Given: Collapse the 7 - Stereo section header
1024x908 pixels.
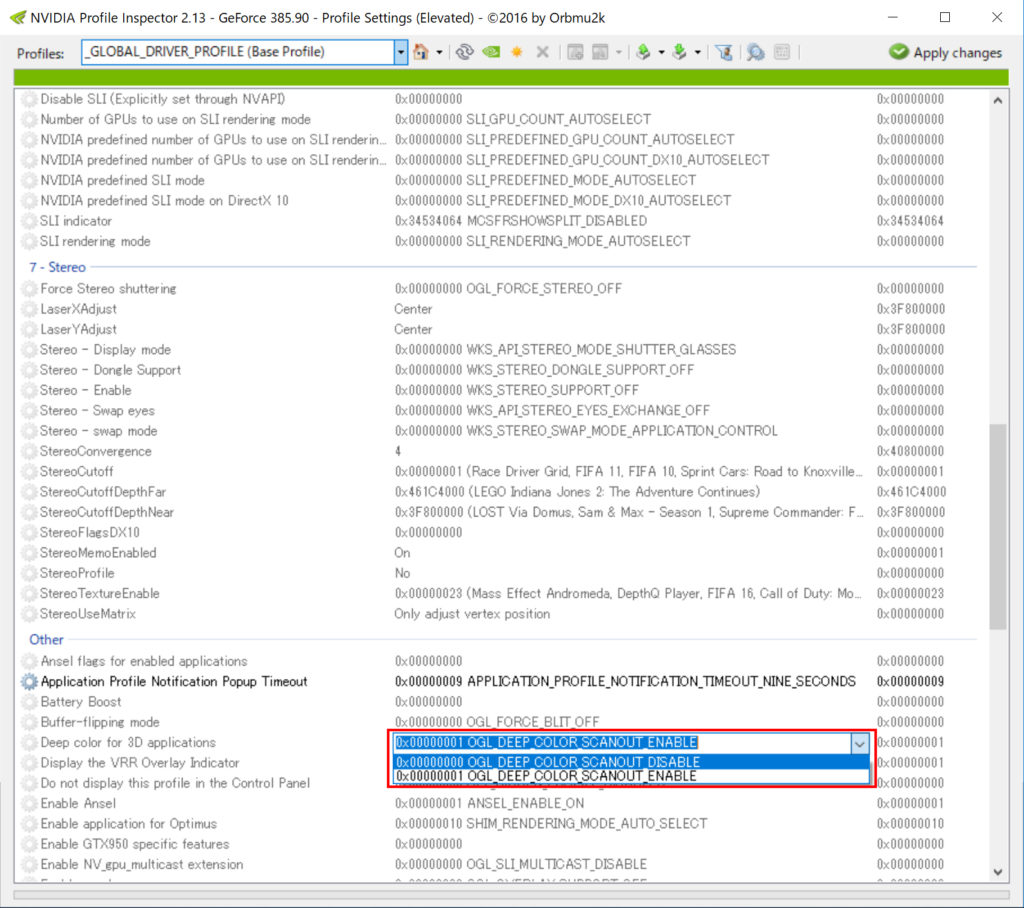Looking at the screenshot, I should pyautogui.click(x=57, y=267).
